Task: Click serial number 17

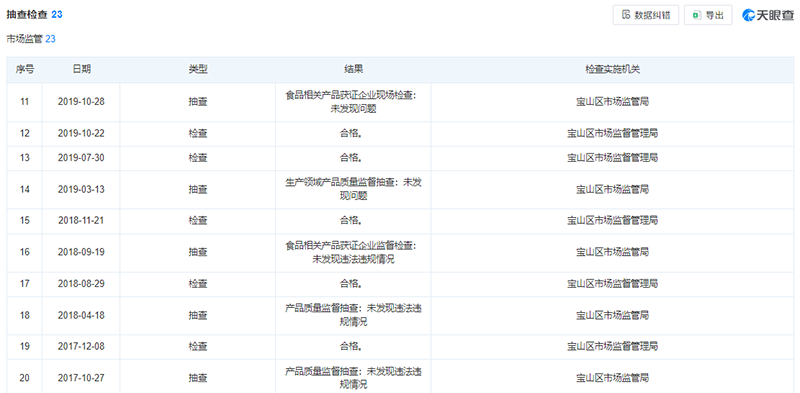Action: (x=24, y=284)
